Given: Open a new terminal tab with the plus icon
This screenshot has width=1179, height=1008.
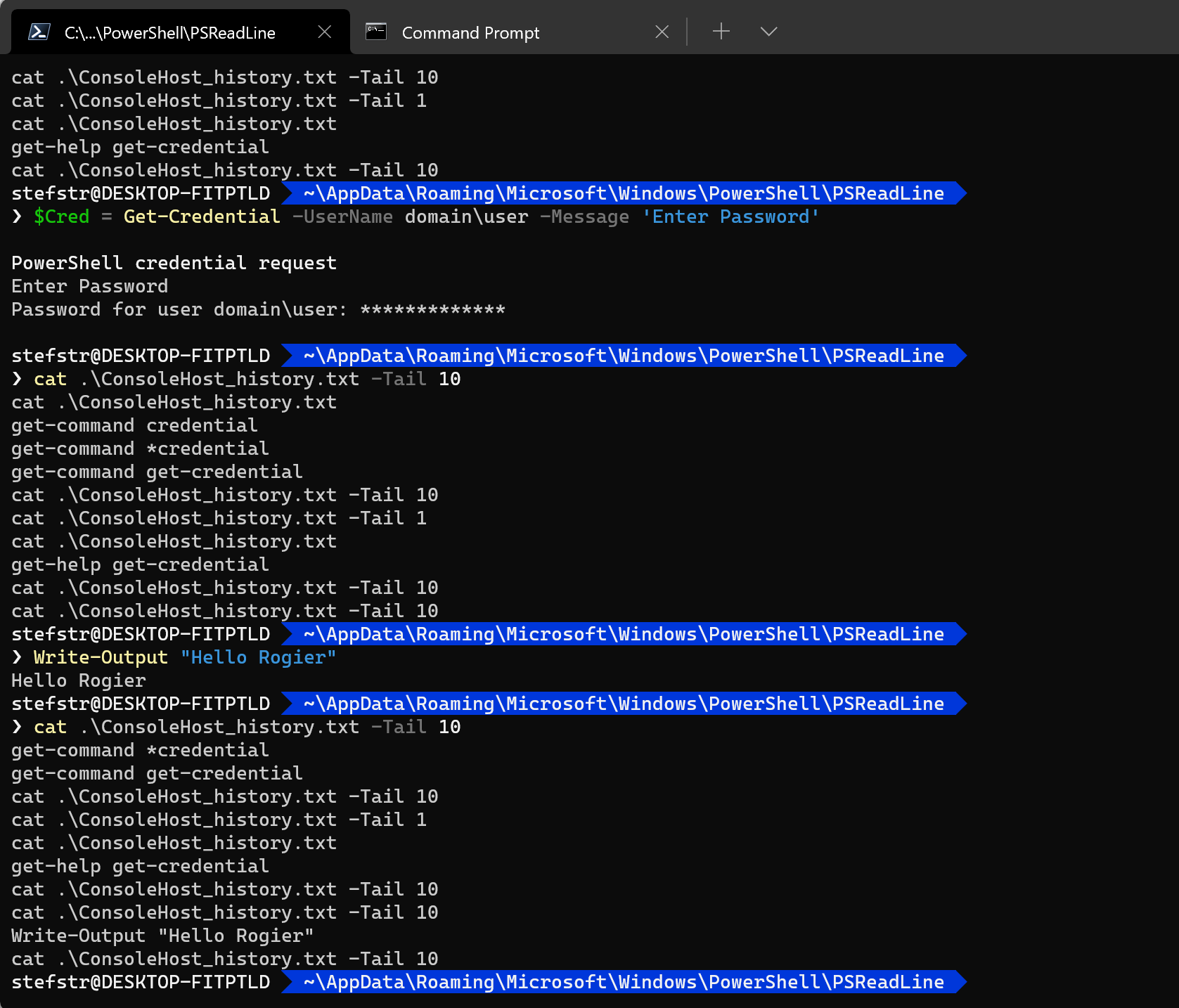Looking at the screenshot, I should point(721,31).
